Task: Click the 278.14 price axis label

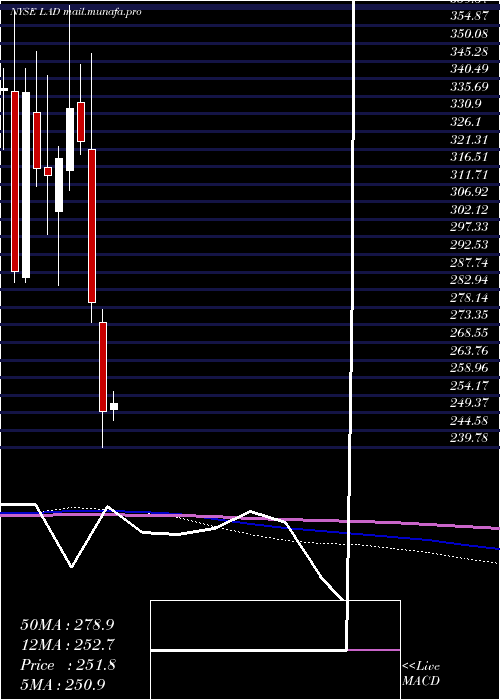Action: click(469, 298)
